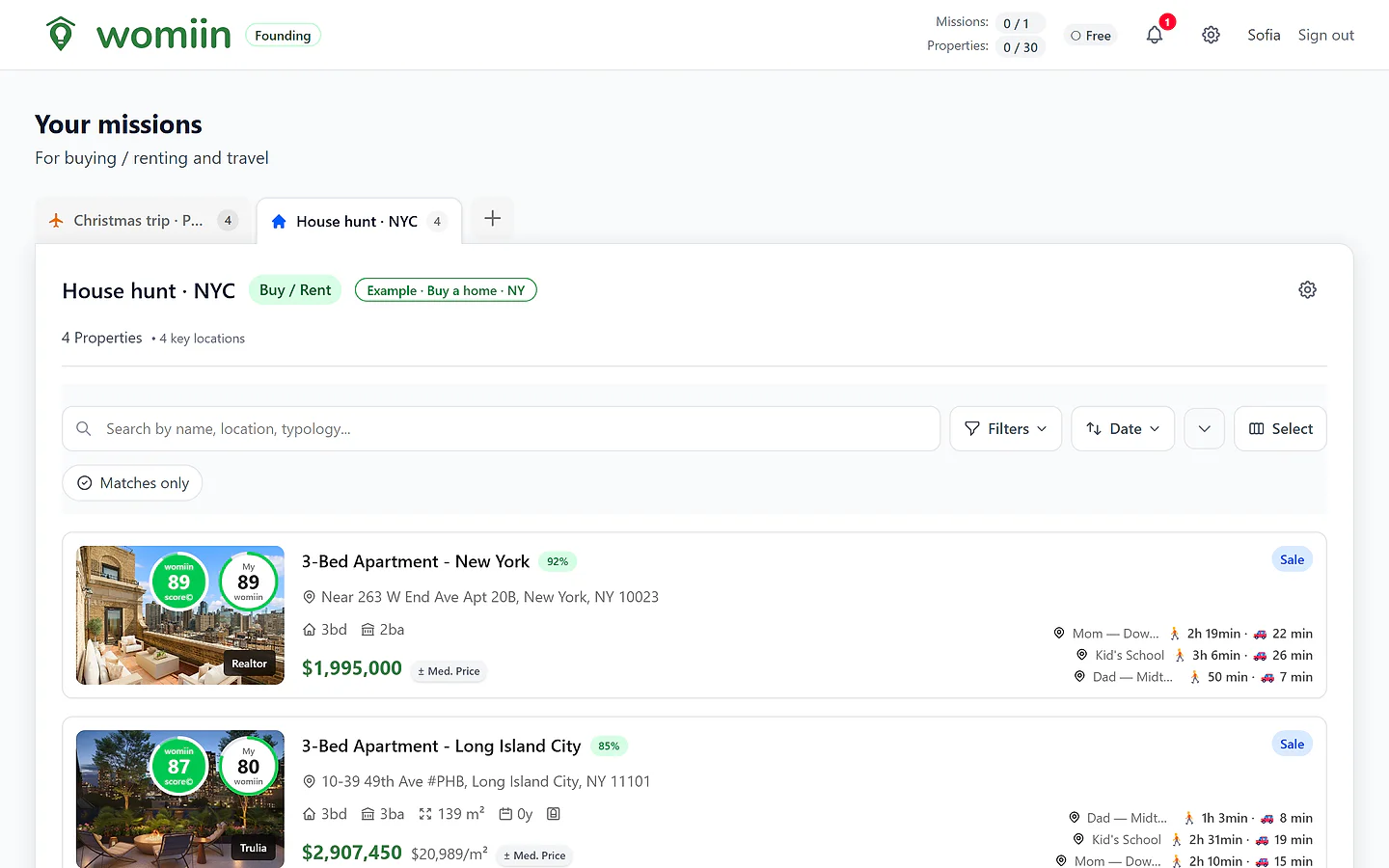
Task: Open account settings gear in header
Action: (1211, 35)
